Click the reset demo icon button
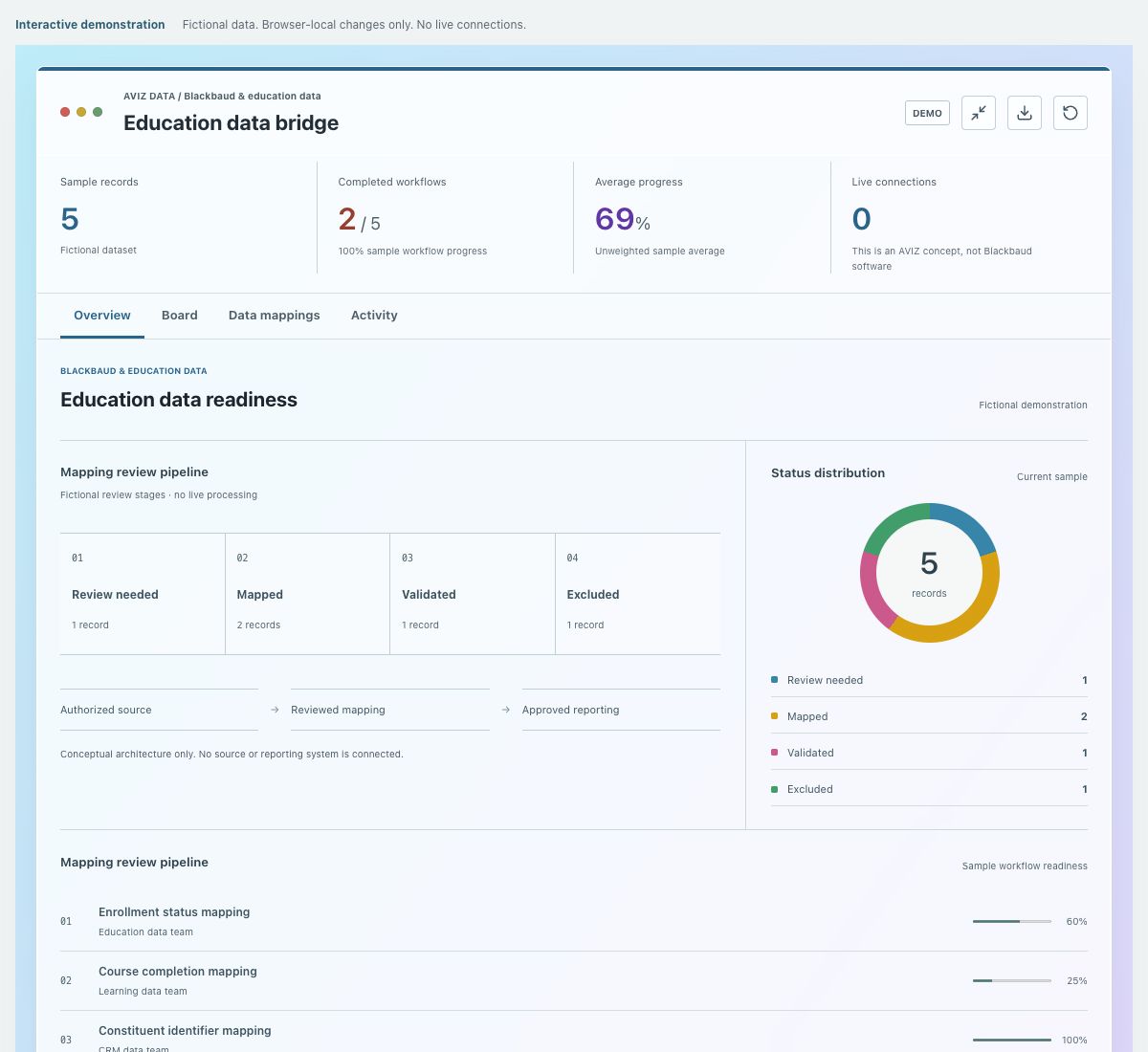The image size is (1148, 1052). (x=1071, y=113)
